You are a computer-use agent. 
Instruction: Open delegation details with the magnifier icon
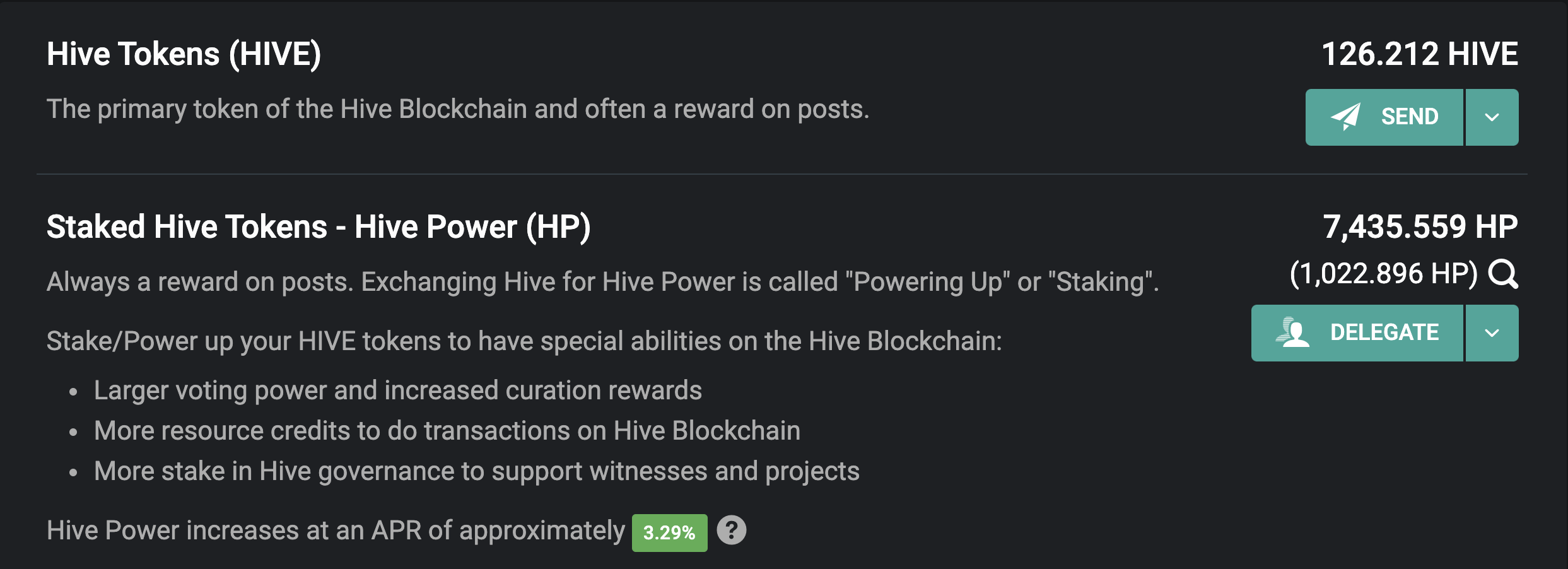(1503, 274)
